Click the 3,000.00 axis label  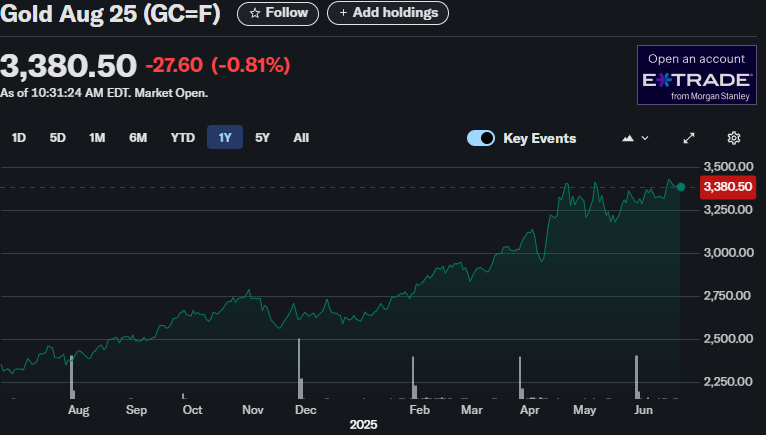coord(728,253)
